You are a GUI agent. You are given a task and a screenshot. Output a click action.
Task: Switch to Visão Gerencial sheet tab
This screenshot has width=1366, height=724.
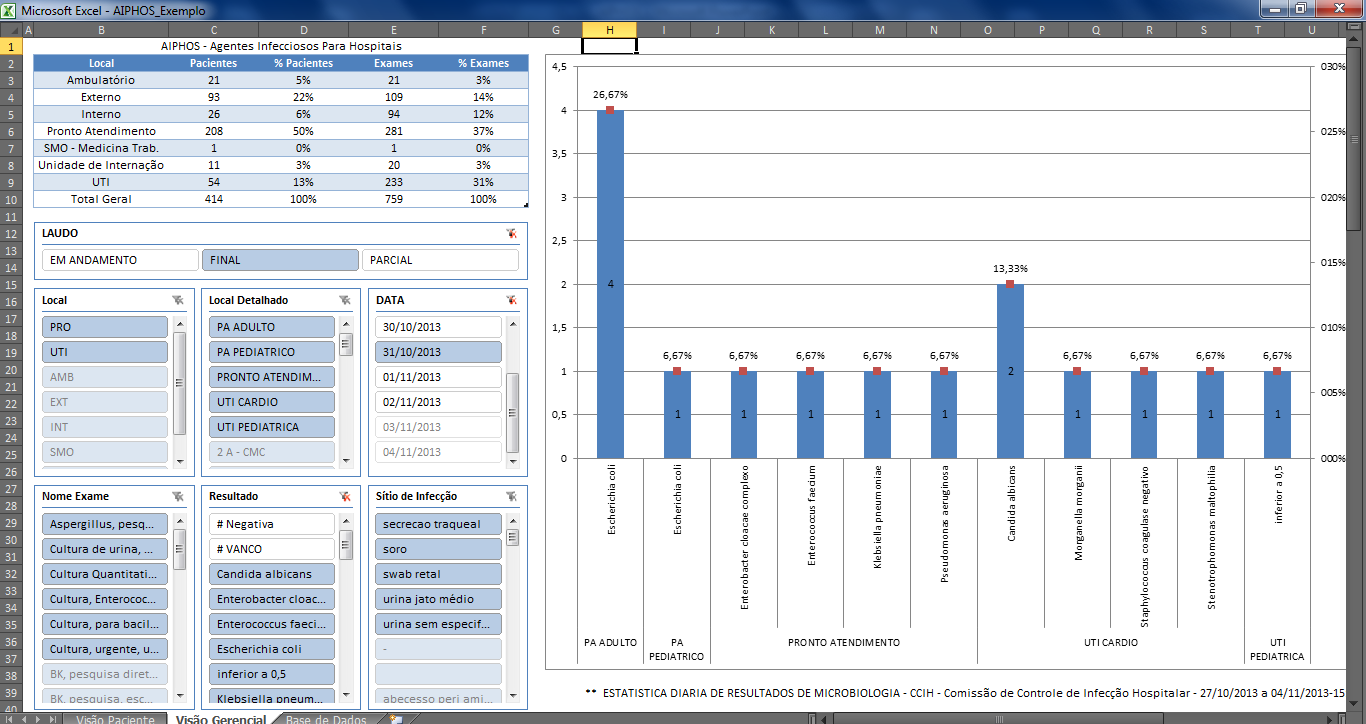coord(221,719)
